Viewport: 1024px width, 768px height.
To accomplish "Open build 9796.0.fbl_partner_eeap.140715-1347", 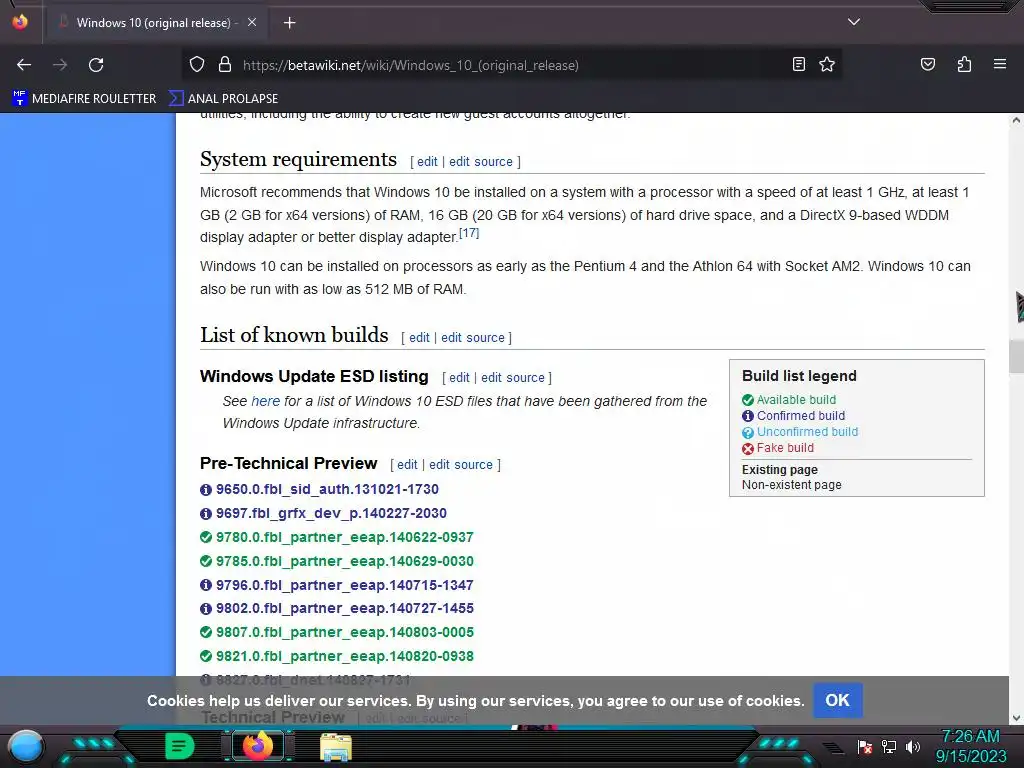I will pos(345,585).
